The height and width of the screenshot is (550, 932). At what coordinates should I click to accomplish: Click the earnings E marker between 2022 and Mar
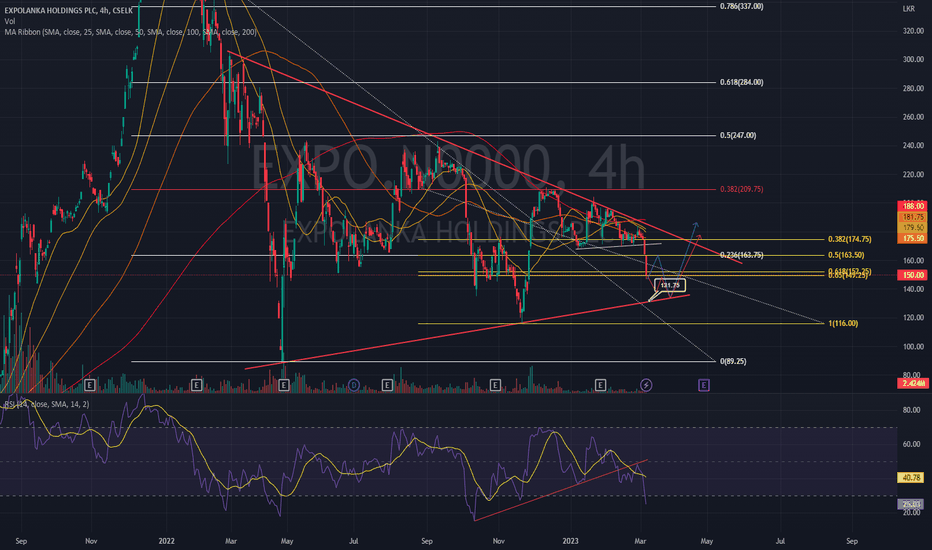coord(196,385)
